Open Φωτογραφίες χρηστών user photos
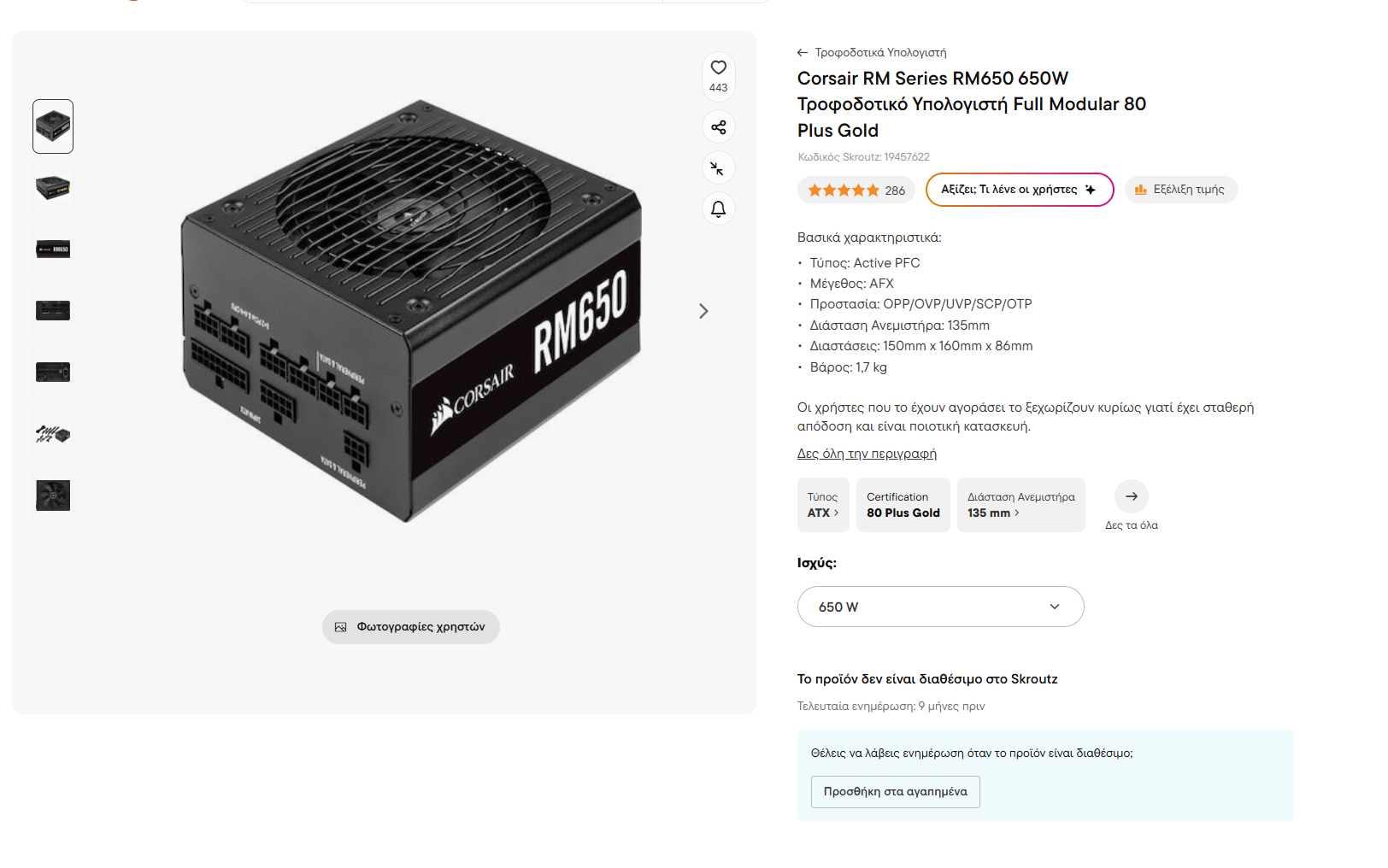1388x868 pixels. 410,627
